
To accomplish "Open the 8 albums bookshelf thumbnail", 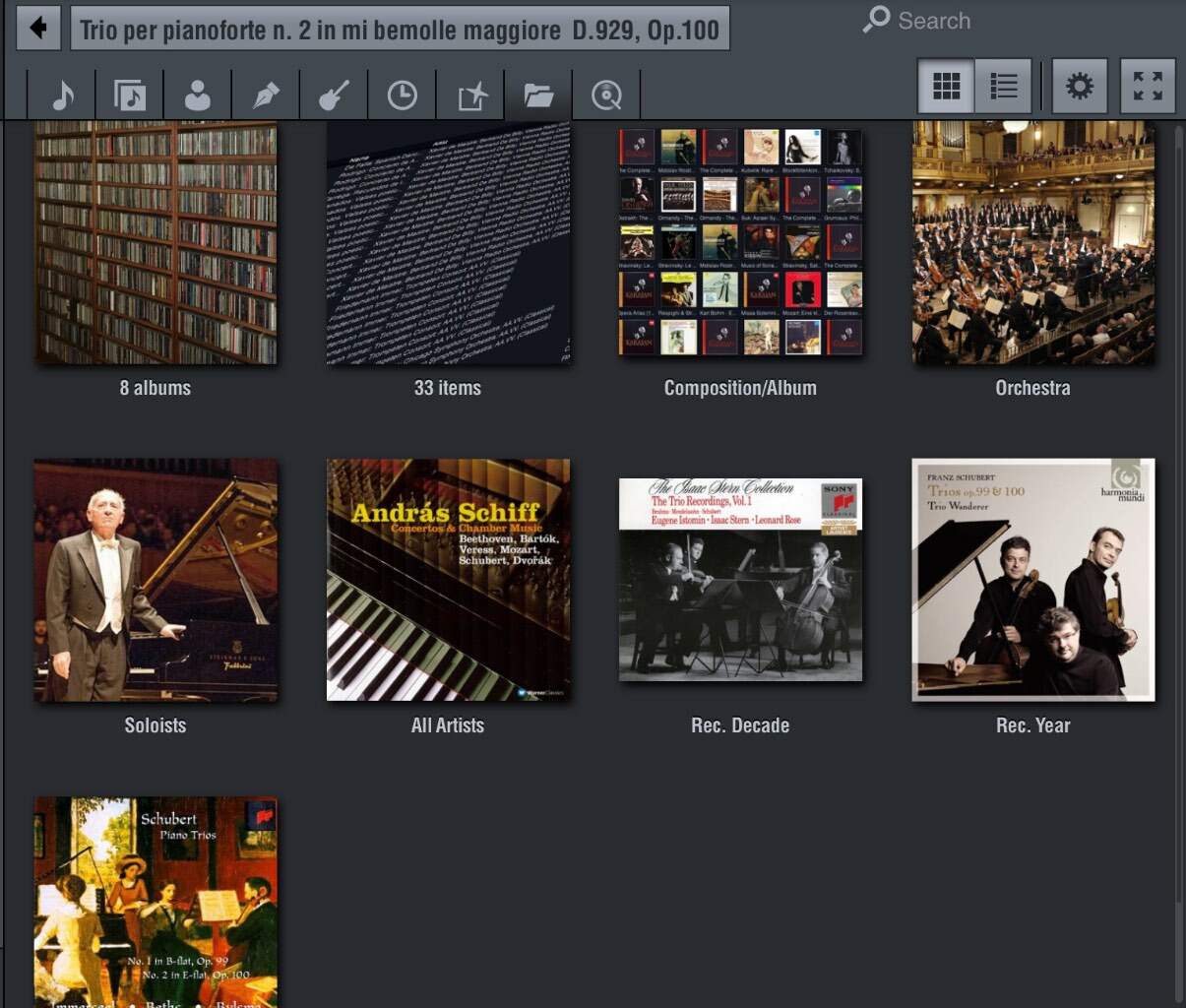I will point(156,243).
